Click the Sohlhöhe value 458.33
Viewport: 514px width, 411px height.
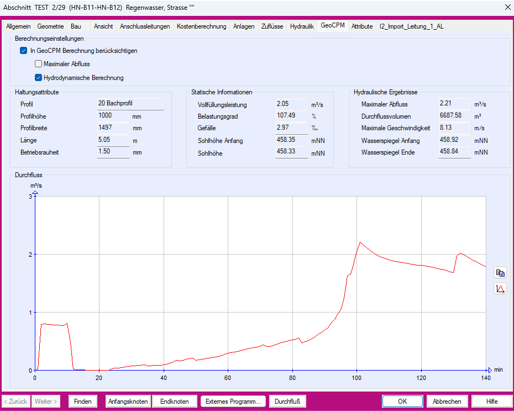(x=291, y=152)
